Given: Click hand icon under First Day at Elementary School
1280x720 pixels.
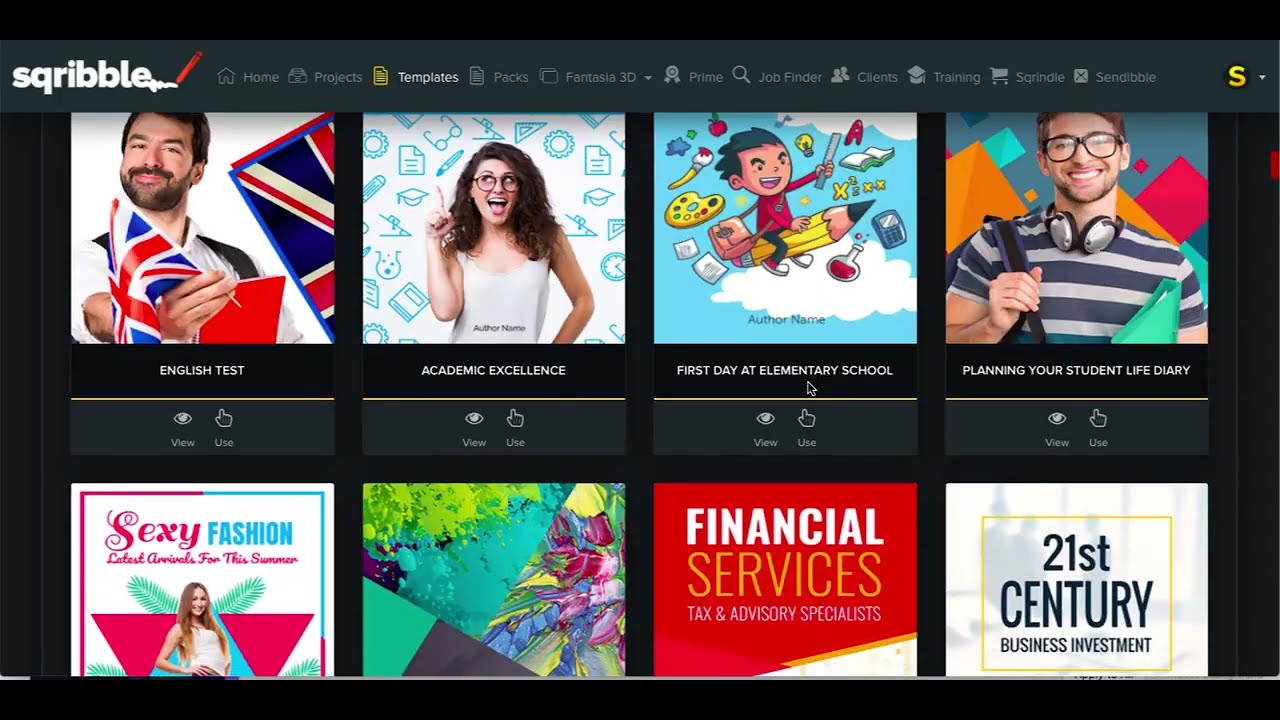Looking at the screenshot, I should pyautogui.click(x=807, y=418).
